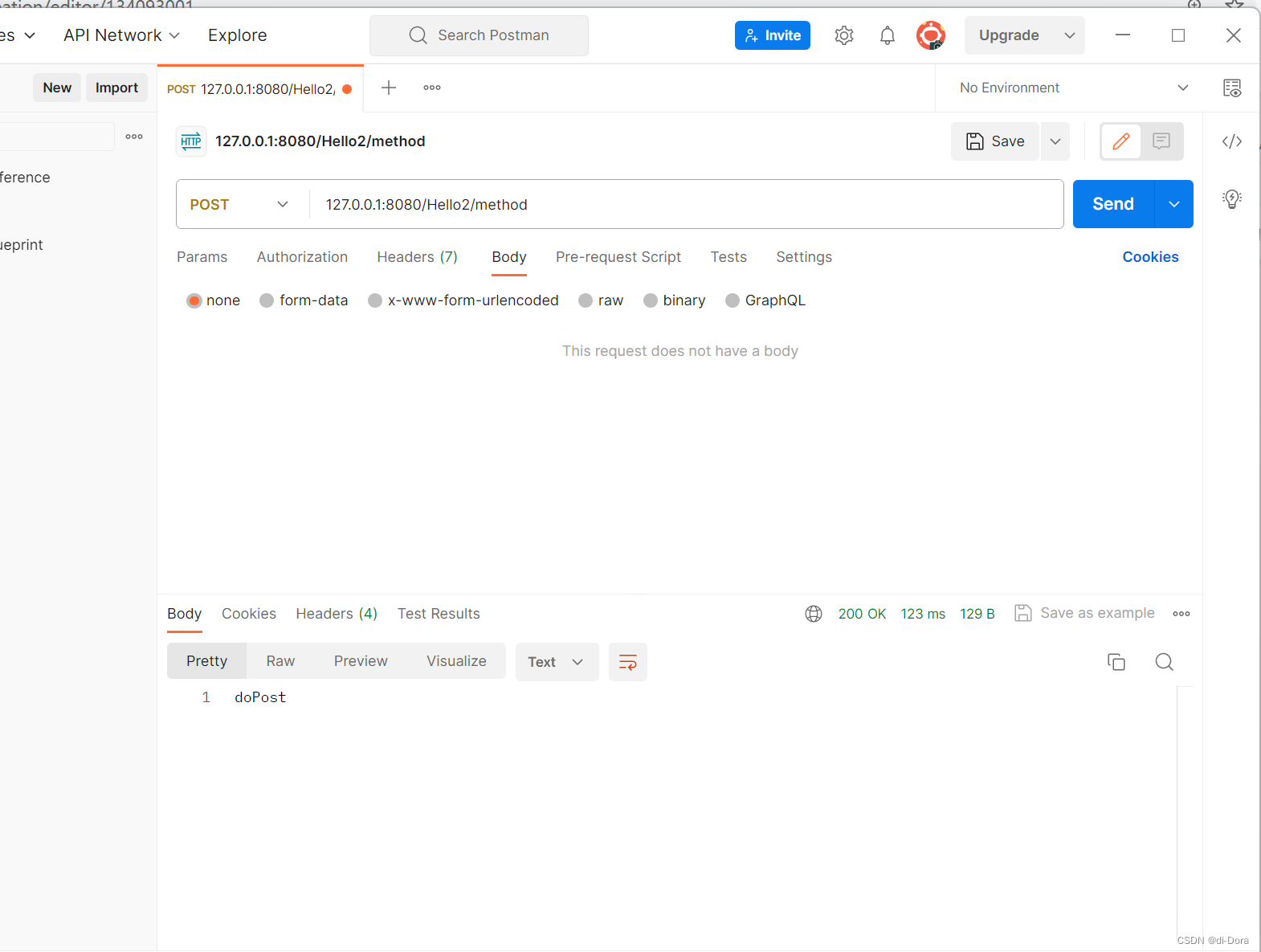The height and width of the screenshot is (952, 1261).
Task: Search within the response body
Action: [1164, 662]
